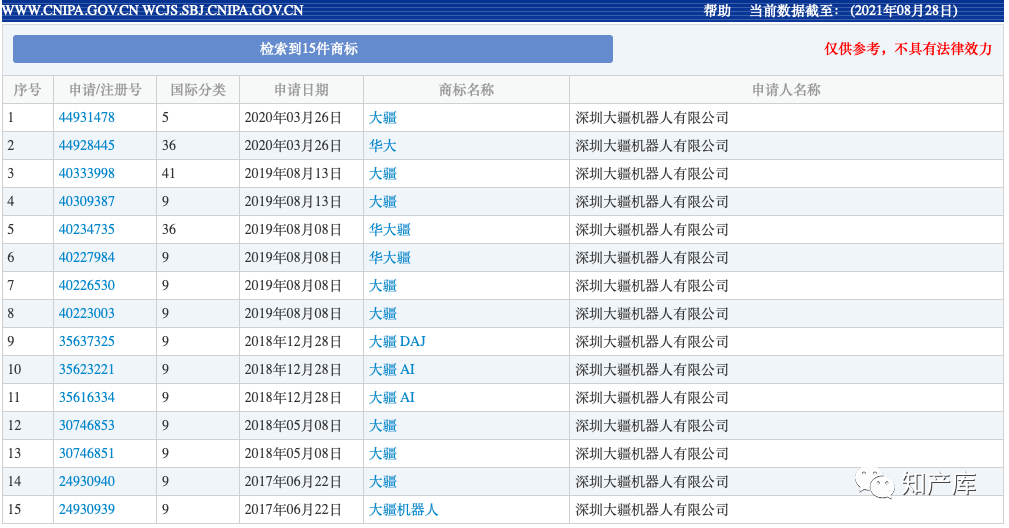The width and height of the screenshot is (1009, 528).
Task: Open trademark 大疆 DAJ link
Action: pos(397,342)
